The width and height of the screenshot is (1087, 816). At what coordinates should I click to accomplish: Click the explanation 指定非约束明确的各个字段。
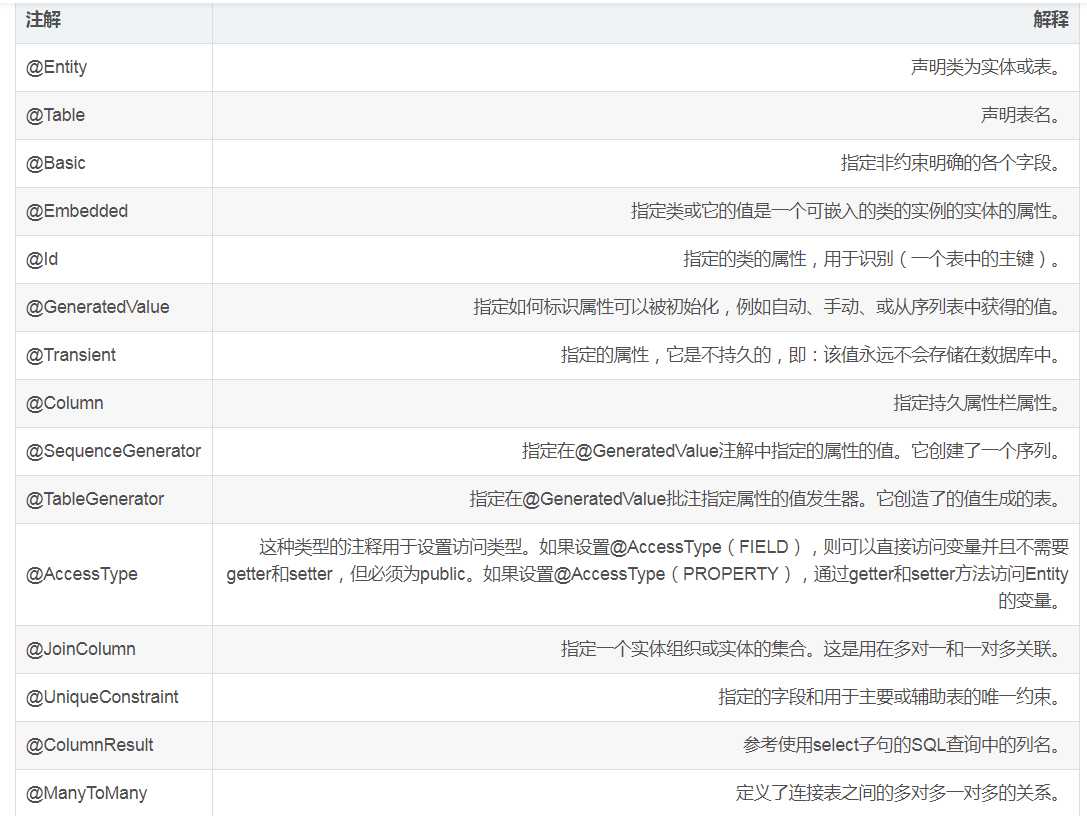pos(951,163)
